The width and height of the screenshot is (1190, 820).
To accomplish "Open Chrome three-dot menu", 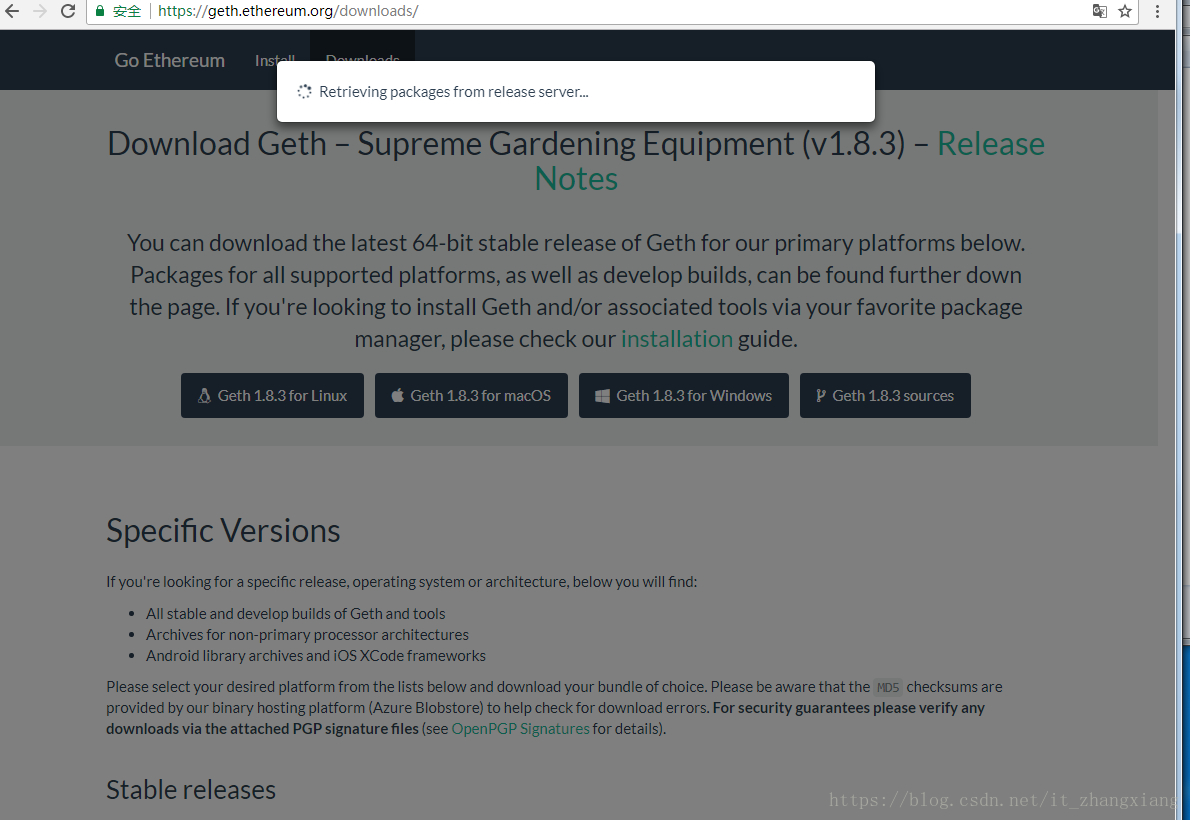I will pos(1157,11).
